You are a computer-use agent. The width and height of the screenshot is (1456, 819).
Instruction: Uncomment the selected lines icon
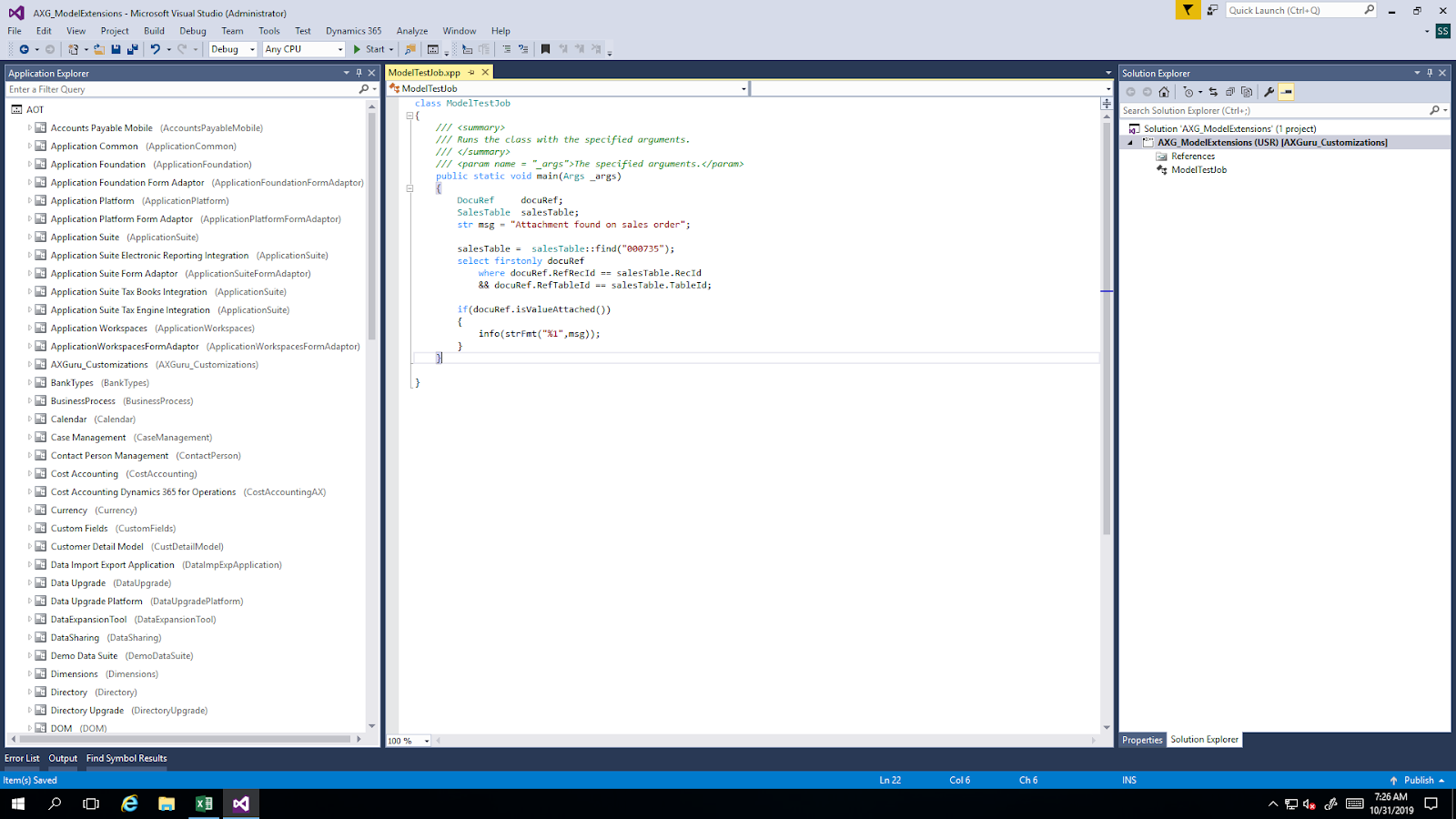[522, 49]
